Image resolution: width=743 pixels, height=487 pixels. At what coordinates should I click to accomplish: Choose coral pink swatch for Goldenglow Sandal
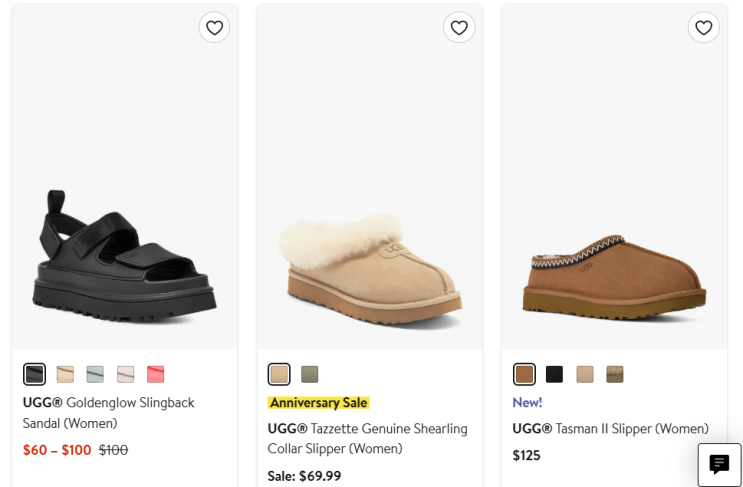click(155, 374)
